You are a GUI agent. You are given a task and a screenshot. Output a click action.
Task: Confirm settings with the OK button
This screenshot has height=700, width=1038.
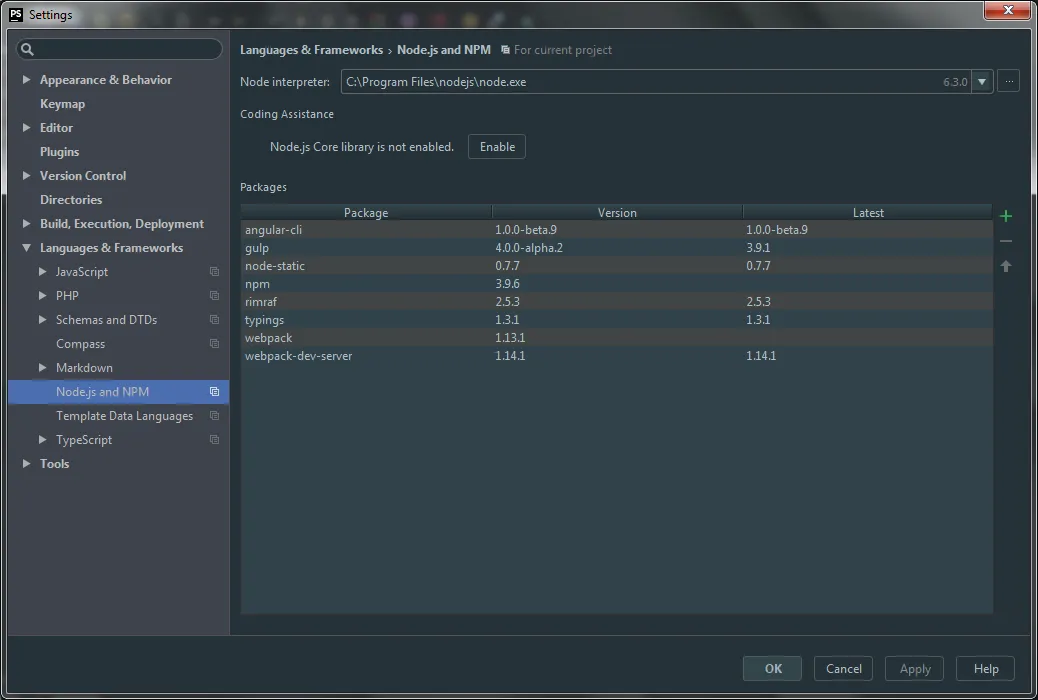coord(773,668)
